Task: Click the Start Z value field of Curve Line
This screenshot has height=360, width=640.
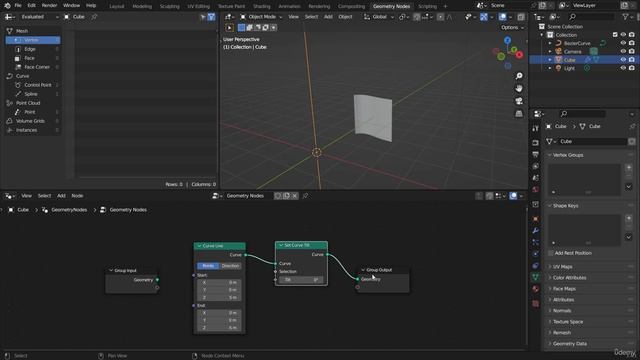Action: point(220,298)
